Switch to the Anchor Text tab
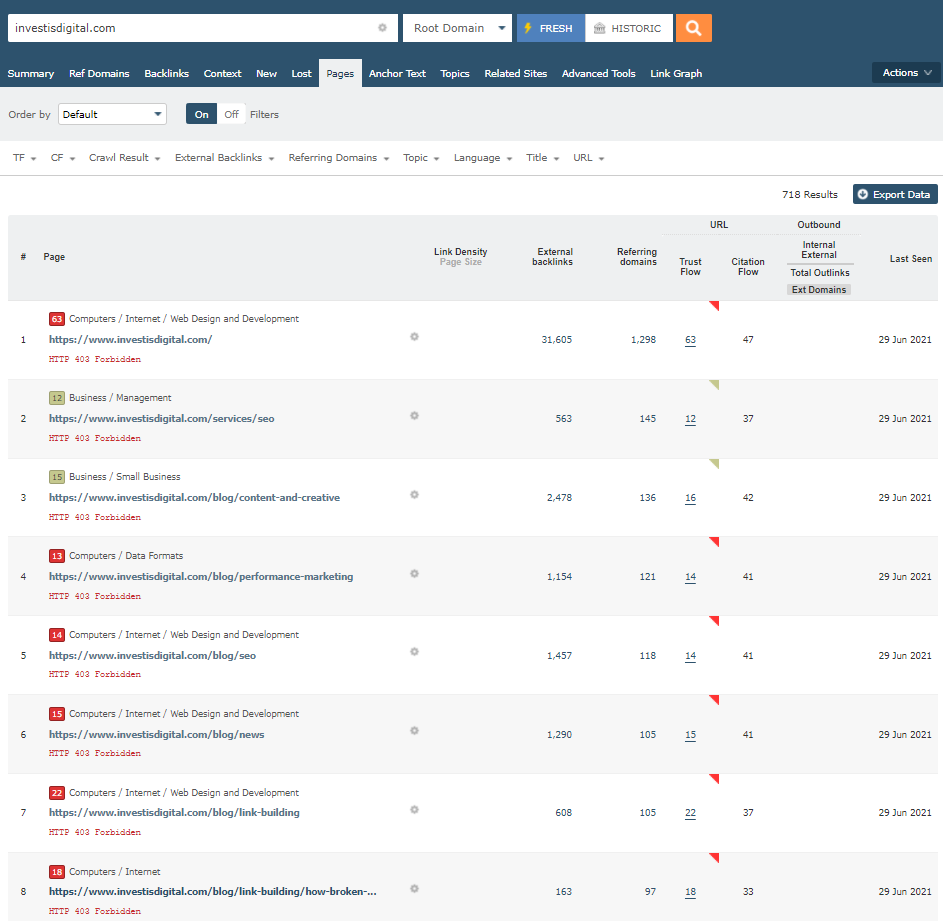943x921 pixels. click(x=397, y=73)
